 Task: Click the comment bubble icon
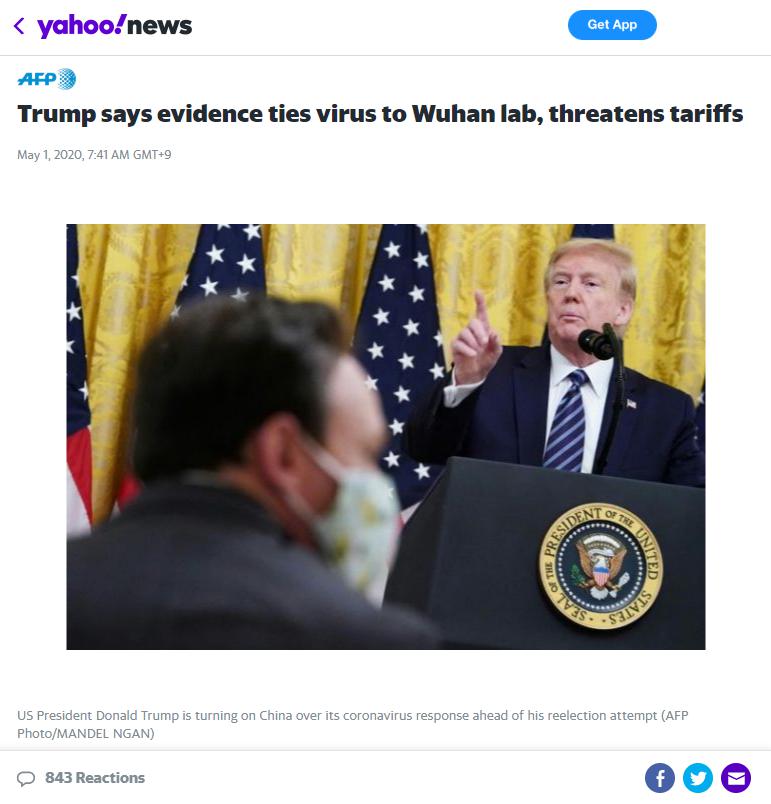coord(26,778)
